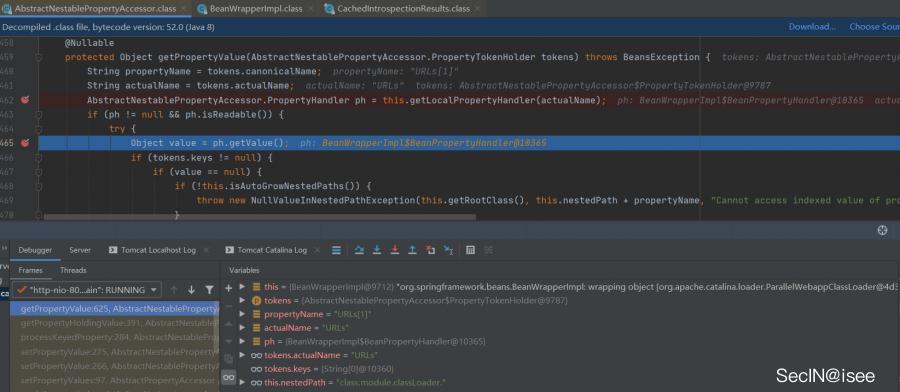Click the Trace Current Stream Chain icon
Image resolution: width=900 pixels, height=392 pixels.
pos(488,250)
